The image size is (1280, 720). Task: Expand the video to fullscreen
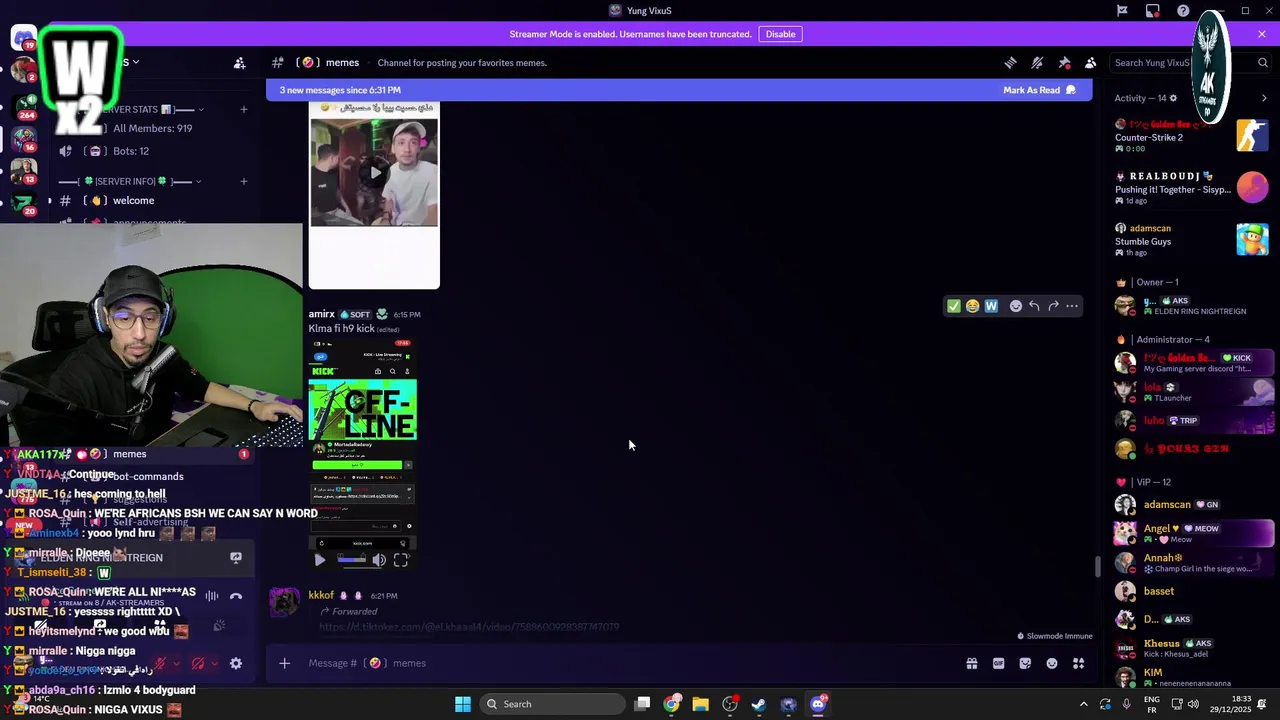(400, 560)
